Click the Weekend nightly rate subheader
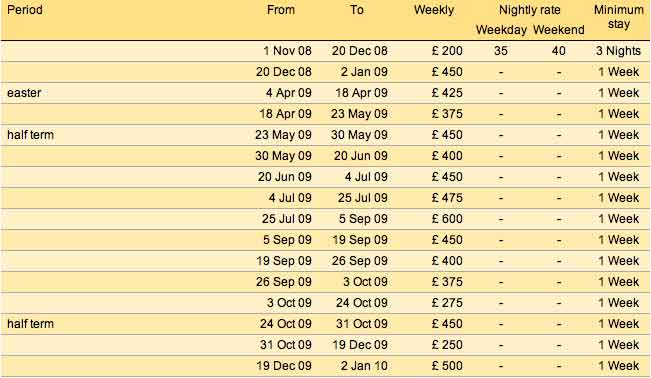The width and height of the screenshot is (651, 378). (558, 30)
